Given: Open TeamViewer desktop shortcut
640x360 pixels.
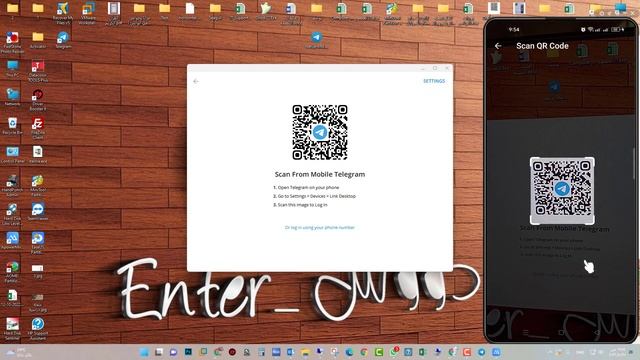Looking at the screenshot, I should (38, 211).
